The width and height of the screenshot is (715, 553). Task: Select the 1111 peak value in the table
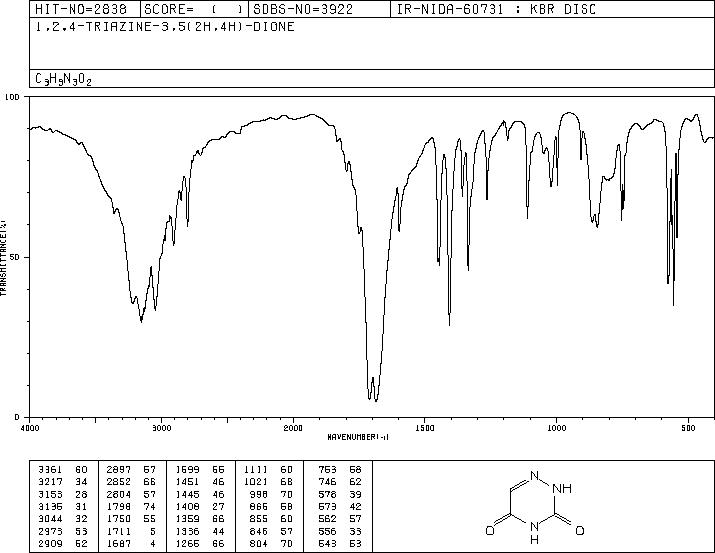[255, 469]
